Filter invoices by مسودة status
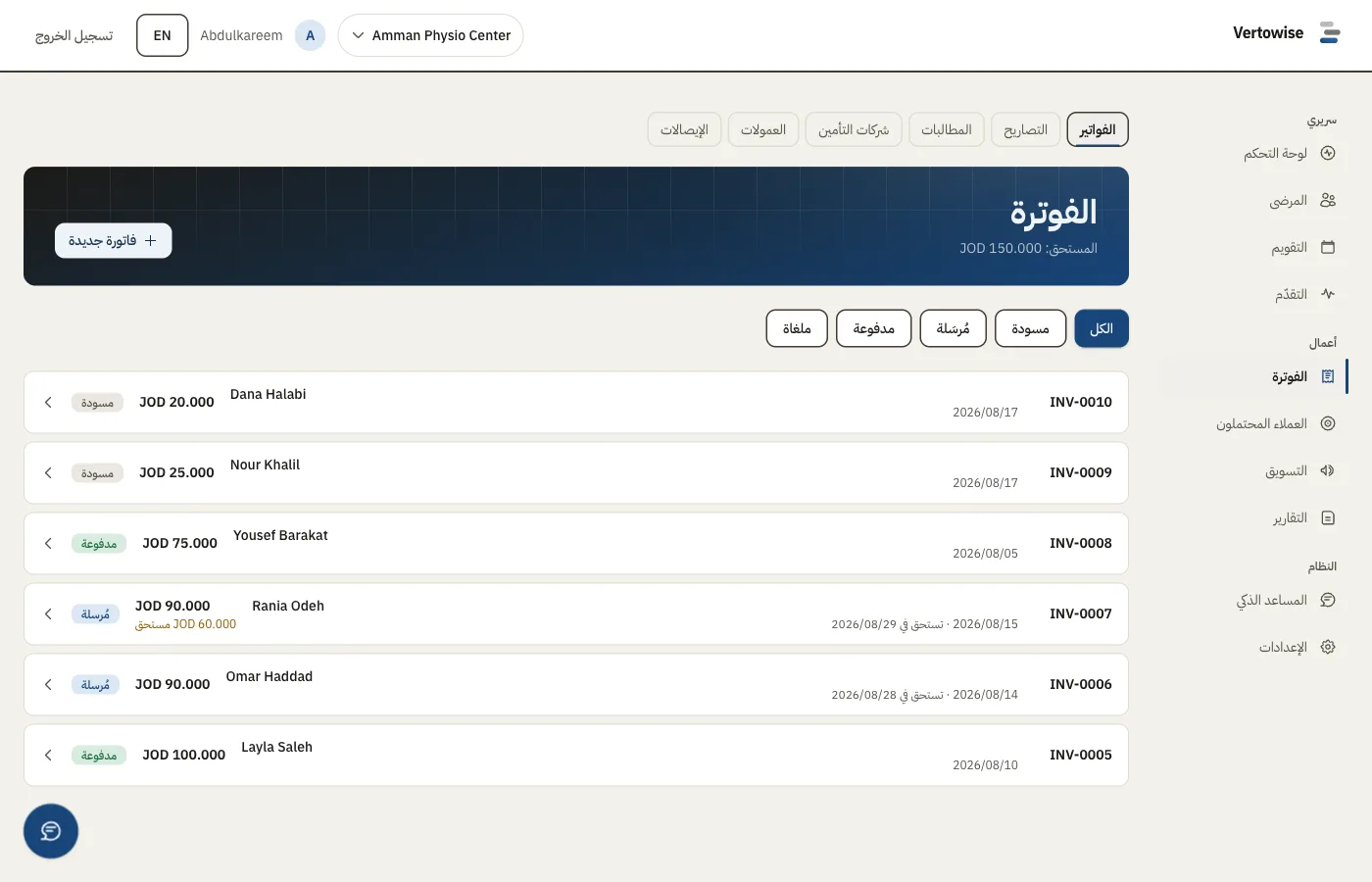The image size is (1372, 882). (x=1030, y=328)
